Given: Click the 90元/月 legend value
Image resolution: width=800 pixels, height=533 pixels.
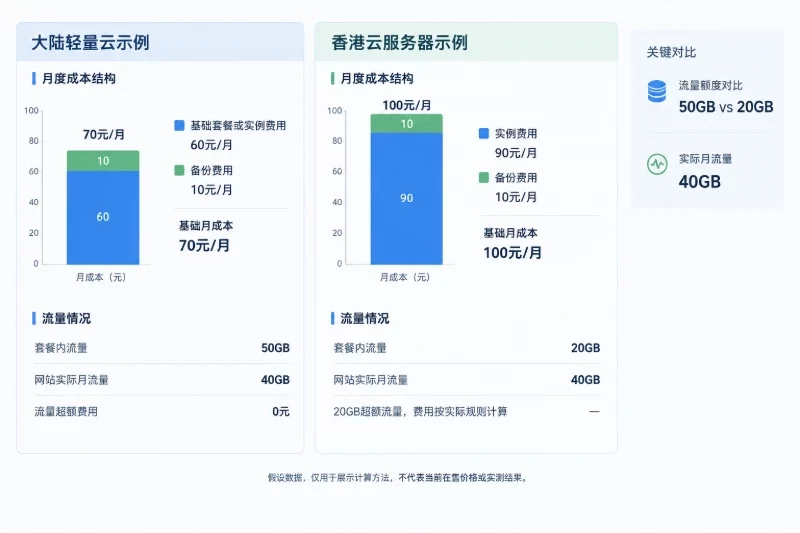Looking at the screenshot, I should 516,153.
